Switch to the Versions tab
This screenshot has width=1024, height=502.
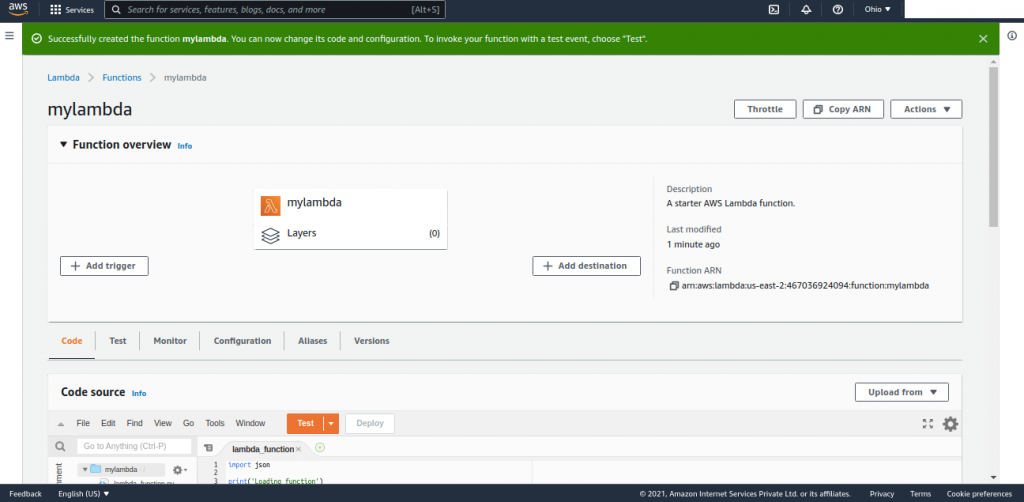(x=372, y=341)
